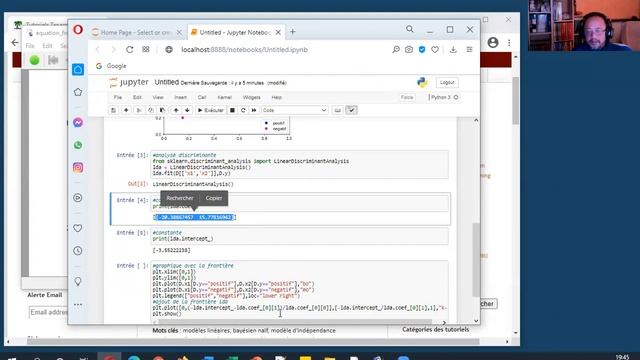This screenshot has height=360, width=640.
Task: Click the Email address field in background page
Action: coord(48,312)
